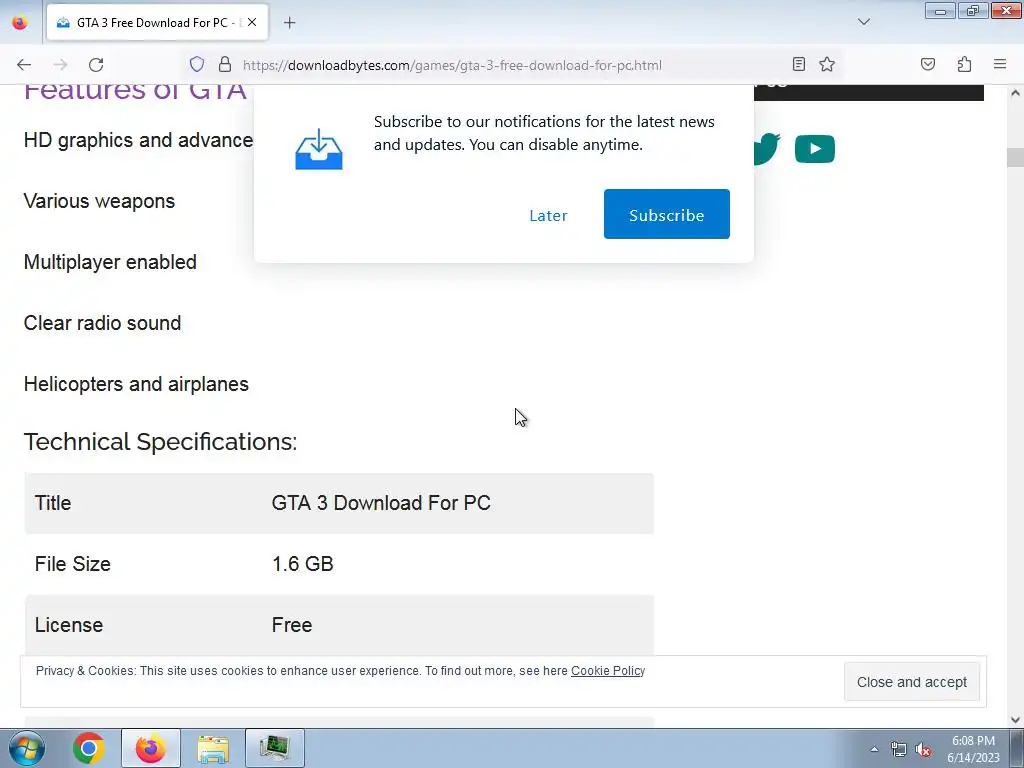
Task: Click the Subscribe button in notification prompt
Action: coord(666,214)
